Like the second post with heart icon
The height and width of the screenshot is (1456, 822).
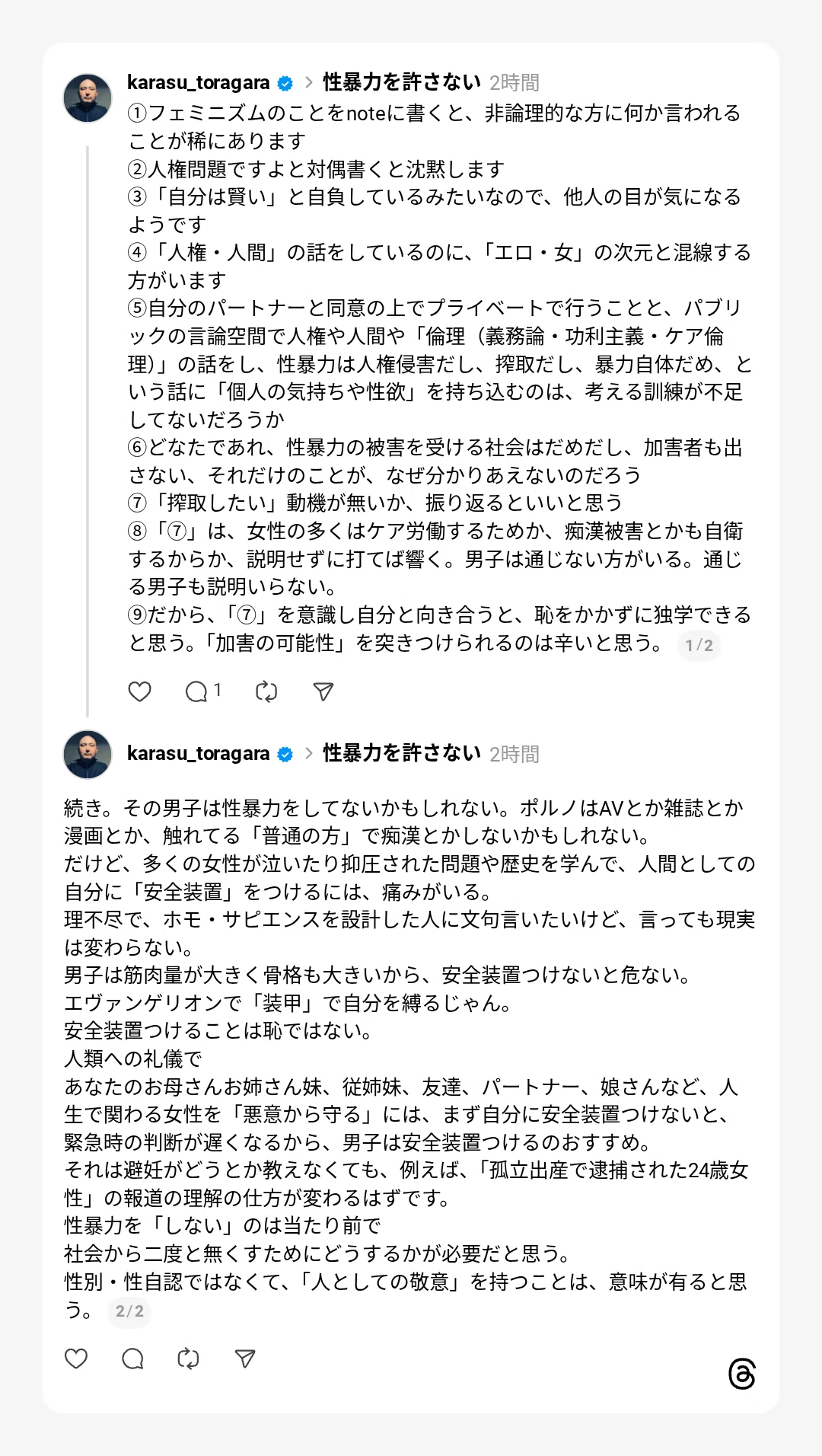[76, 1359]
